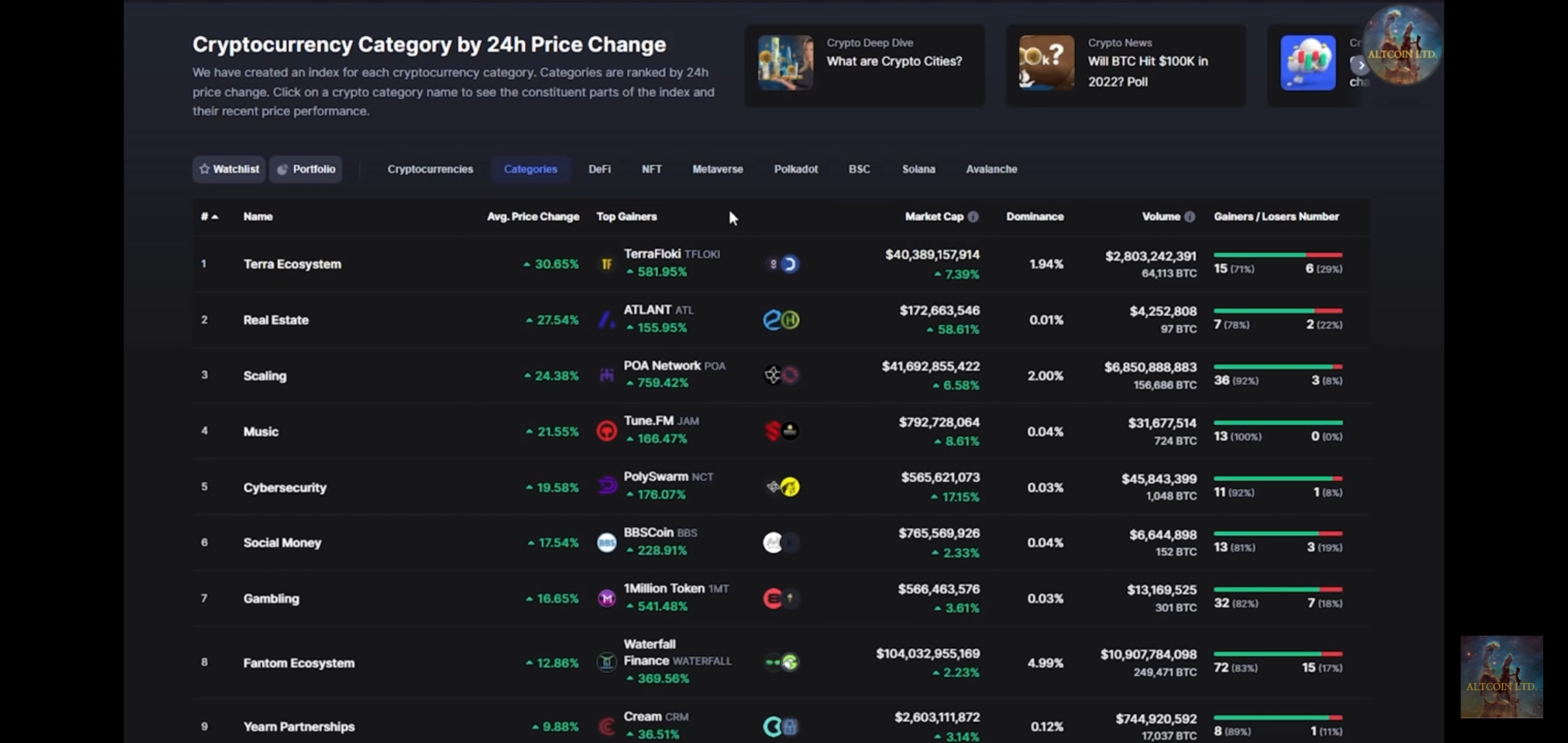The image size is (1568, 743).
Task: Open POA Network top gainer link
Action: point(675,366)
